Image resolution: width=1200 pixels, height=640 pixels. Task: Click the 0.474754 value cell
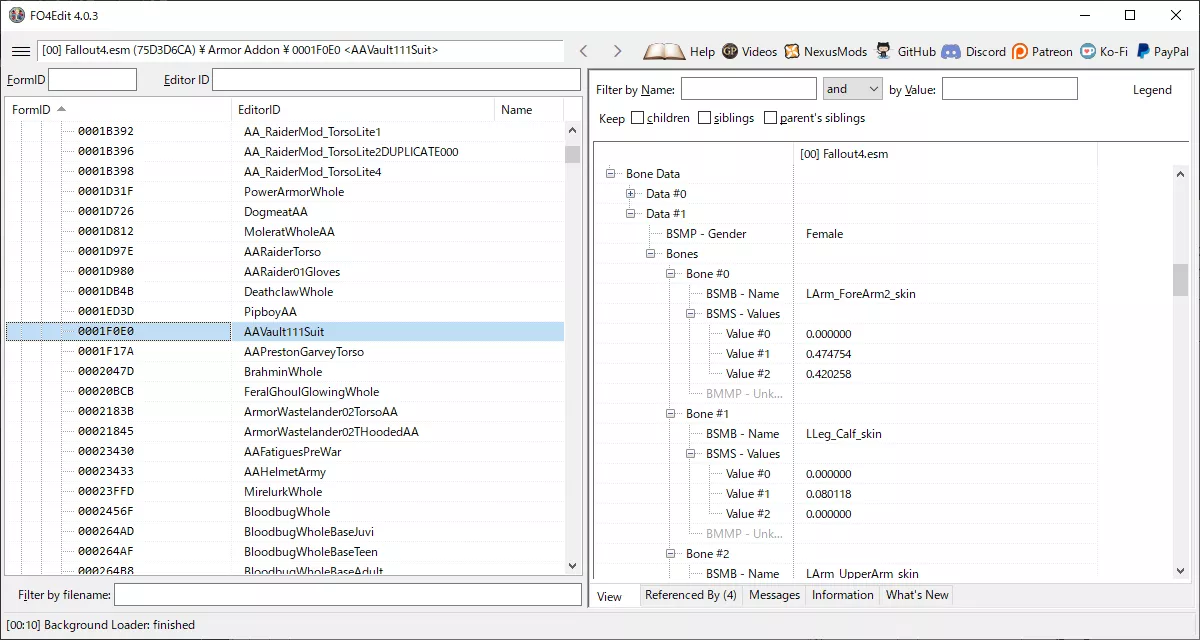[829, 354]
